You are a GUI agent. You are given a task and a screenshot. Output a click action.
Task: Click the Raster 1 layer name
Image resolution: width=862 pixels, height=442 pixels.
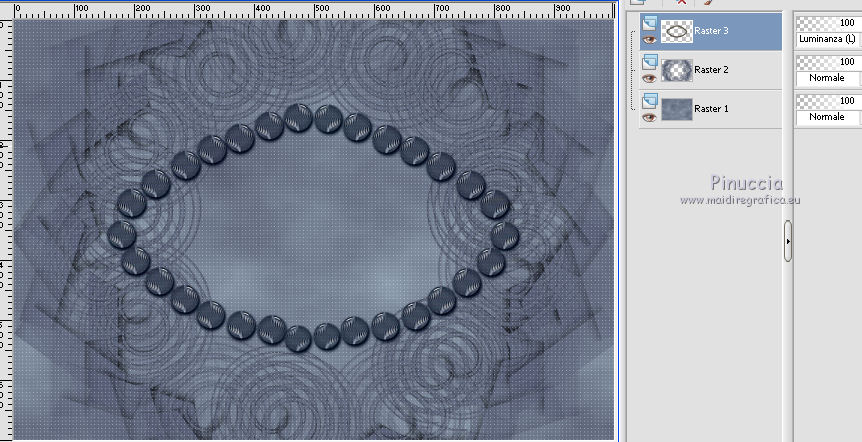[711, 109]
